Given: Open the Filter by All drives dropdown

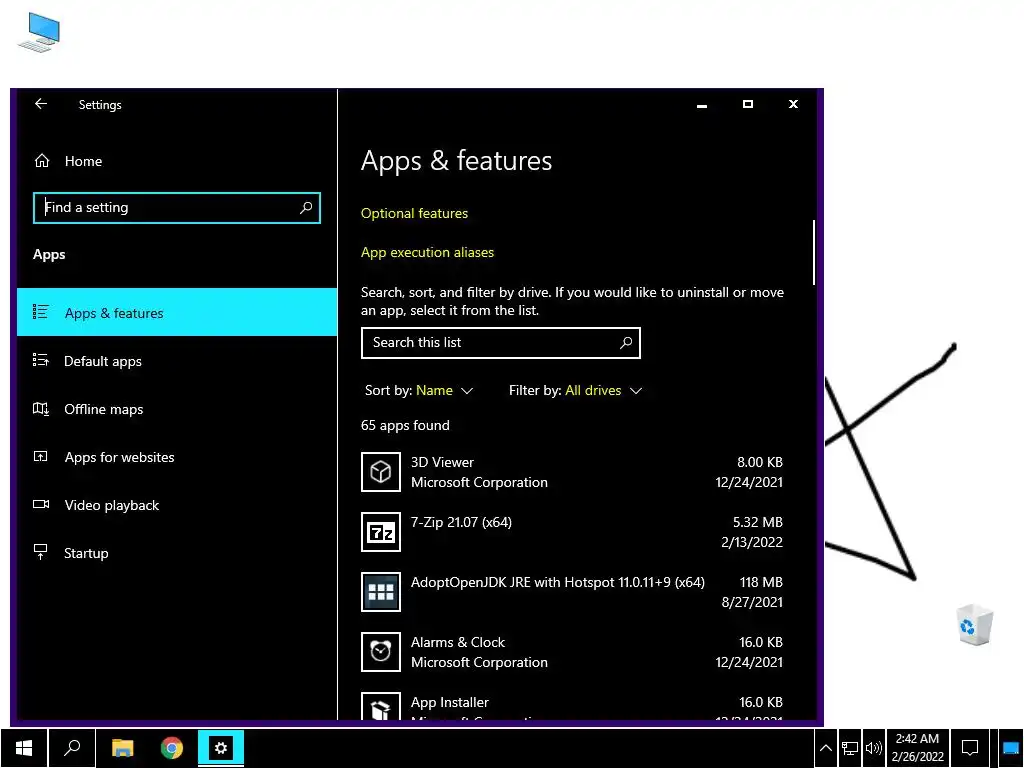Looking at the screenshot, I should click(x=575, y=391).
